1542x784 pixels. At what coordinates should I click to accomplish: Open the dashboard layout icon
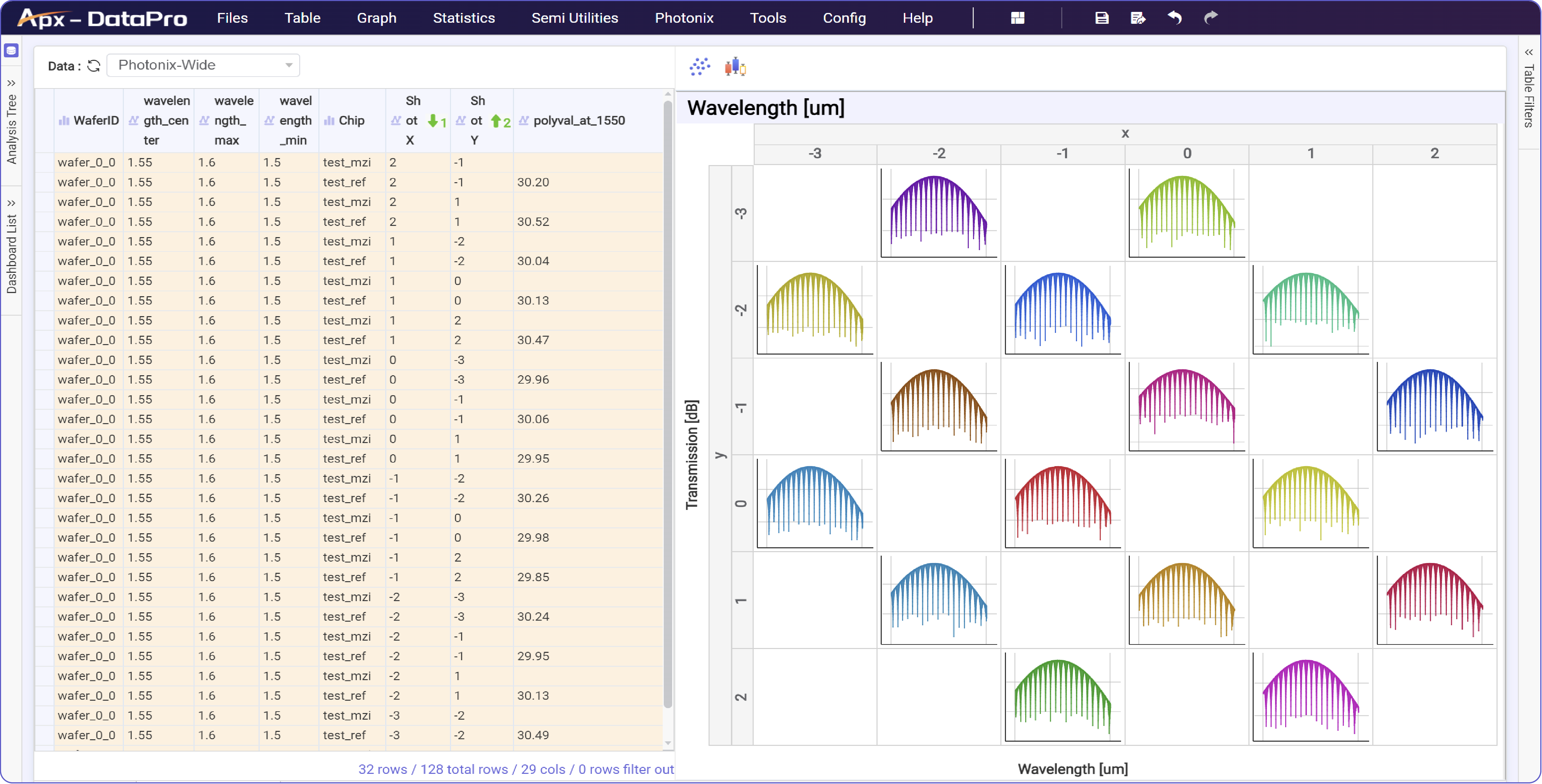(x=1018, y=18)
